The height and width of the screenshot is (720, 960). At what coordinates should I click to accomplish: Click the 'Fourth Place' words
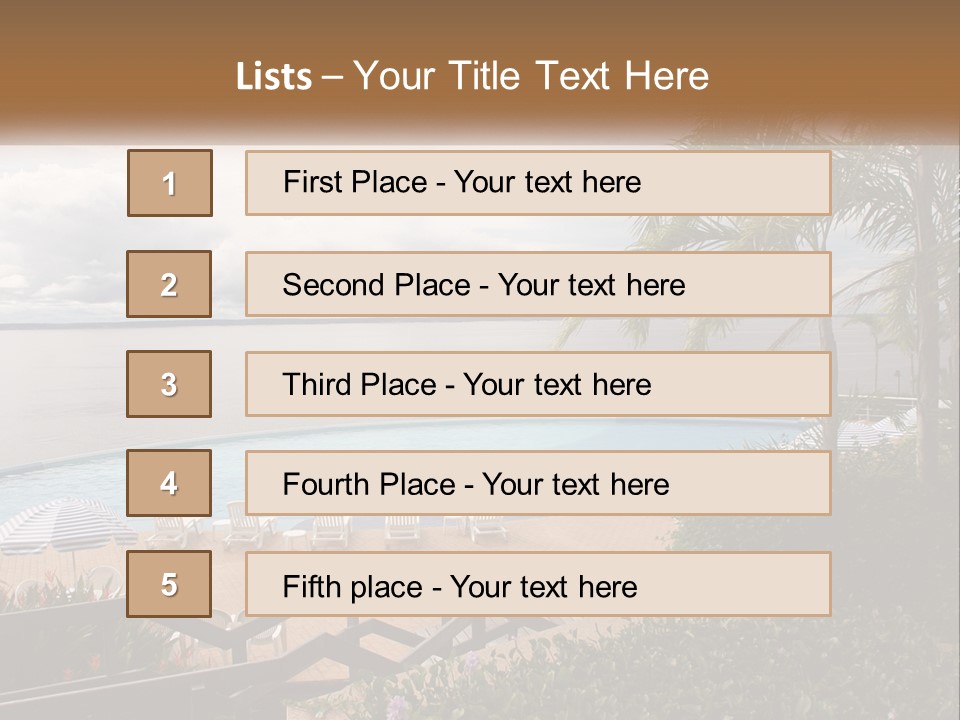(x=369, y=484)
